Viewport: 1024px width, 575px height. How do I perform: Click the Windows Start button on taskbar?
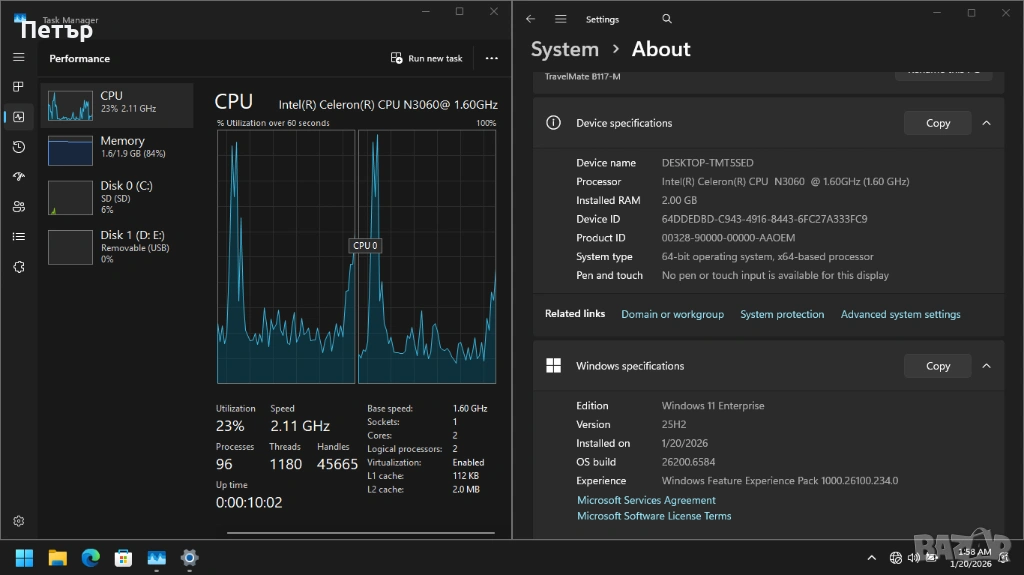click(x=24, y=558)
